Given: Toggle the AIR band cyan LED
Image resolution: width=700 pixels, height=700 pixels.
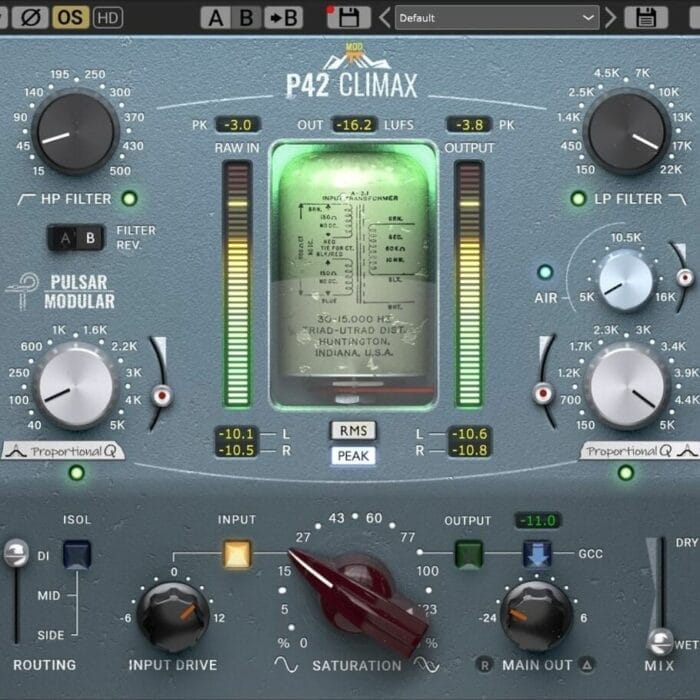Looking at the screenshot, I should 545,272.
